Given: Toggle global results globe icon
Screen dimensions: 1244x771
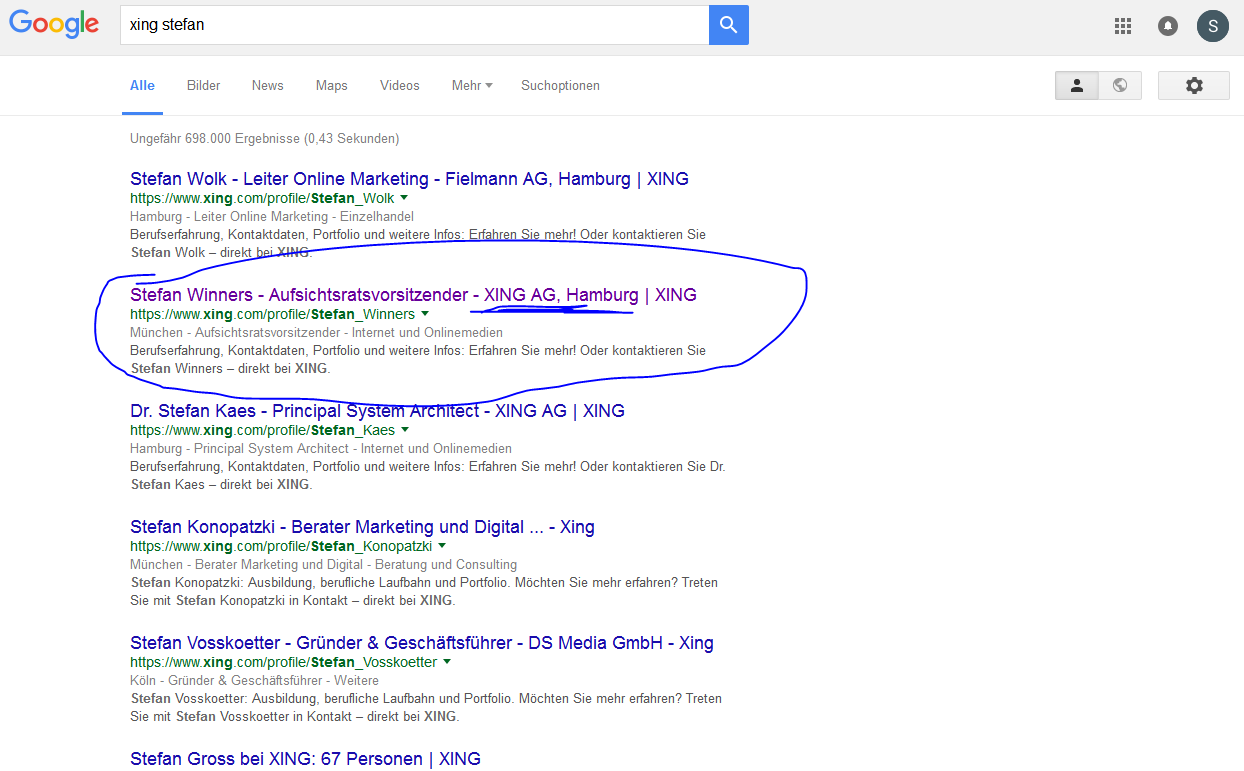Looking at the screenshot, I should click(1120, 86).
